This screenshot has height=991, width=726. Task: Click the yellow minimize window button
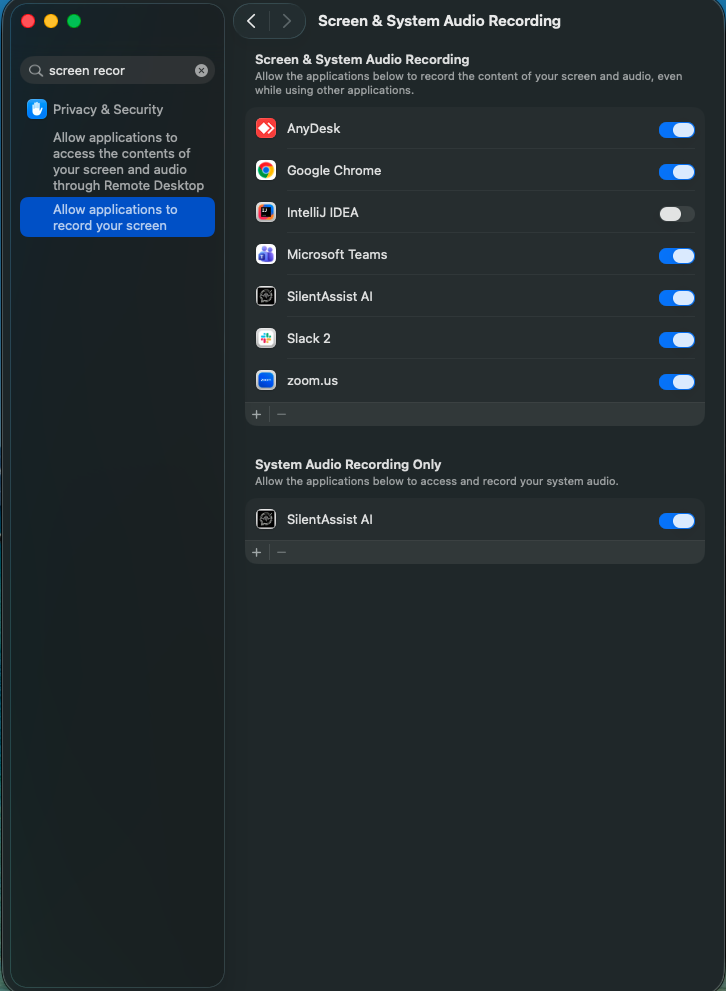(51, 21)
